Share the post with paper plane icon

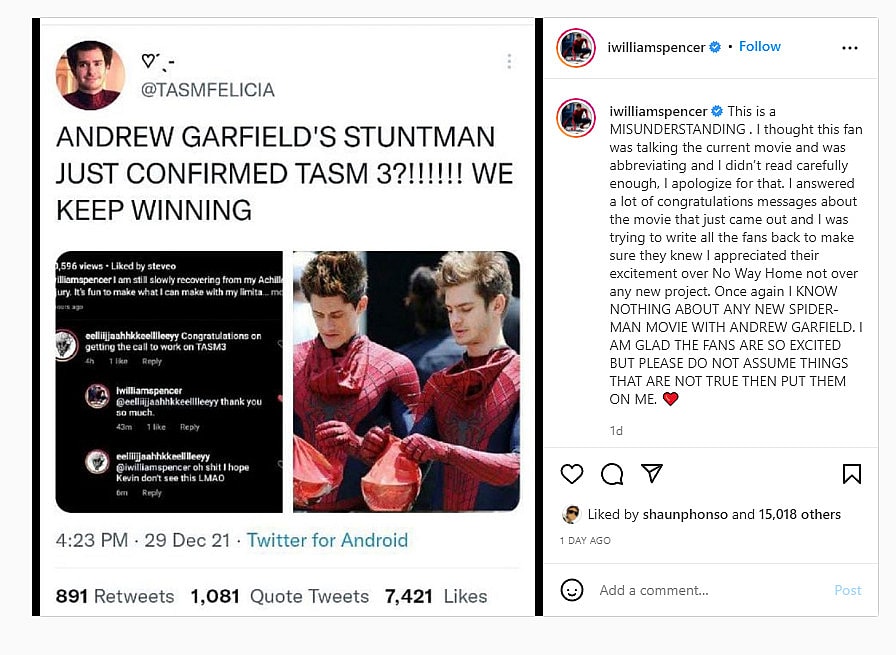(x=652, y=474)
